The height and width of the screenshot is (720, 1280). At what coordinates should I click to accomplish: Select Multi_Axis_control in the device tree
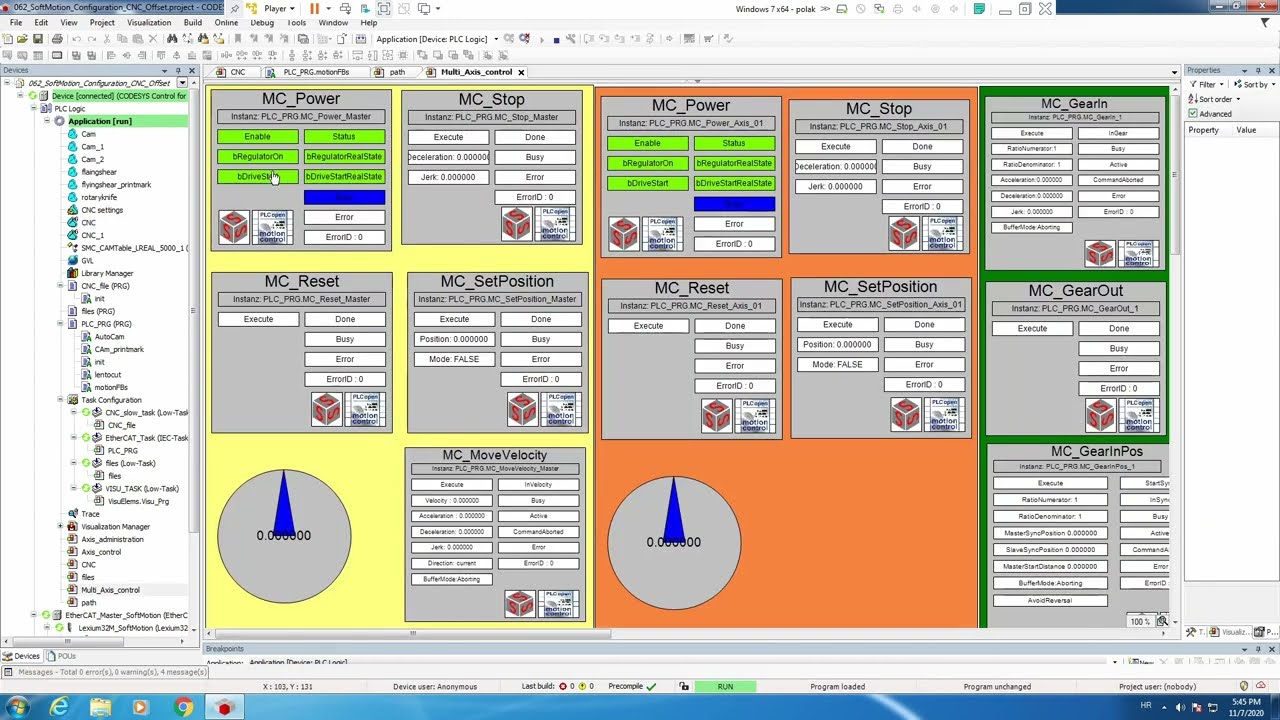110,590
